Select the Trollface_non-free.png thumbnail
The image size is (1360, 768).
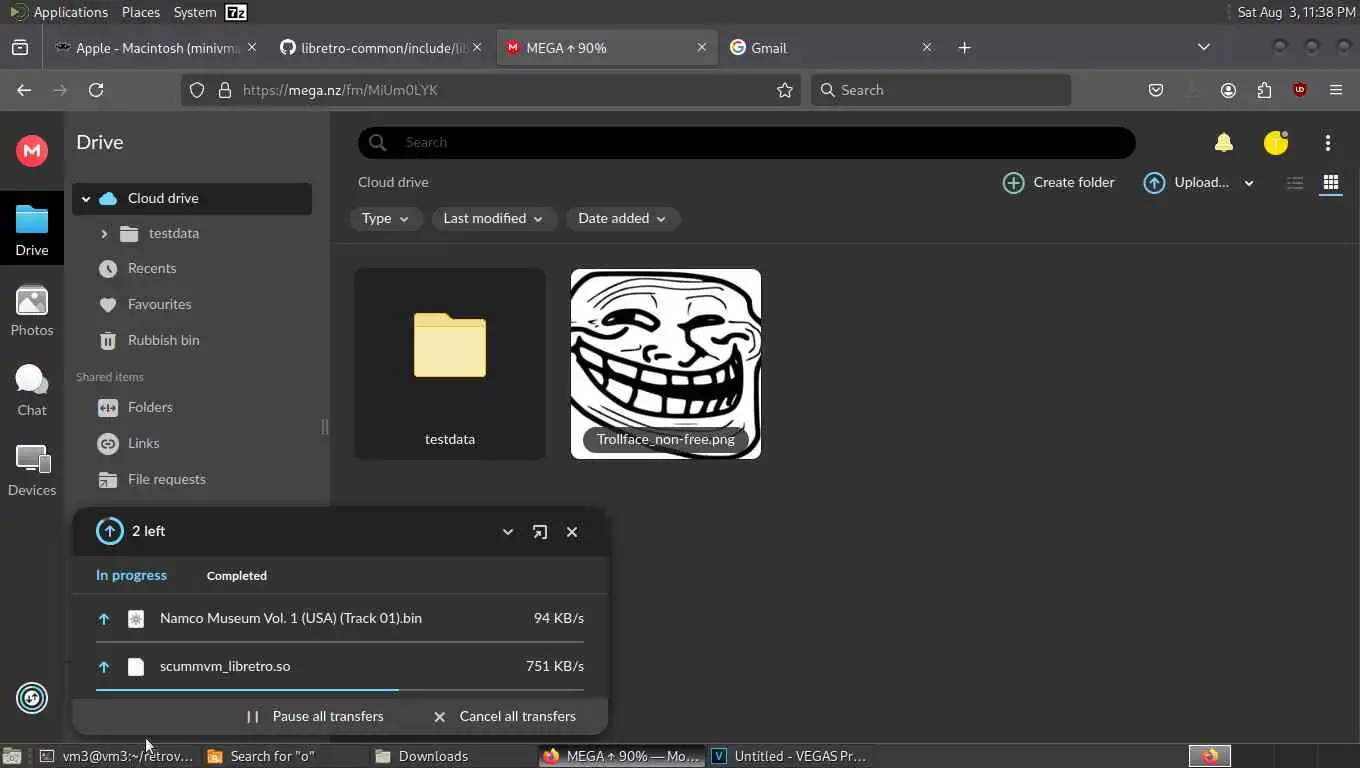(666, 364)
